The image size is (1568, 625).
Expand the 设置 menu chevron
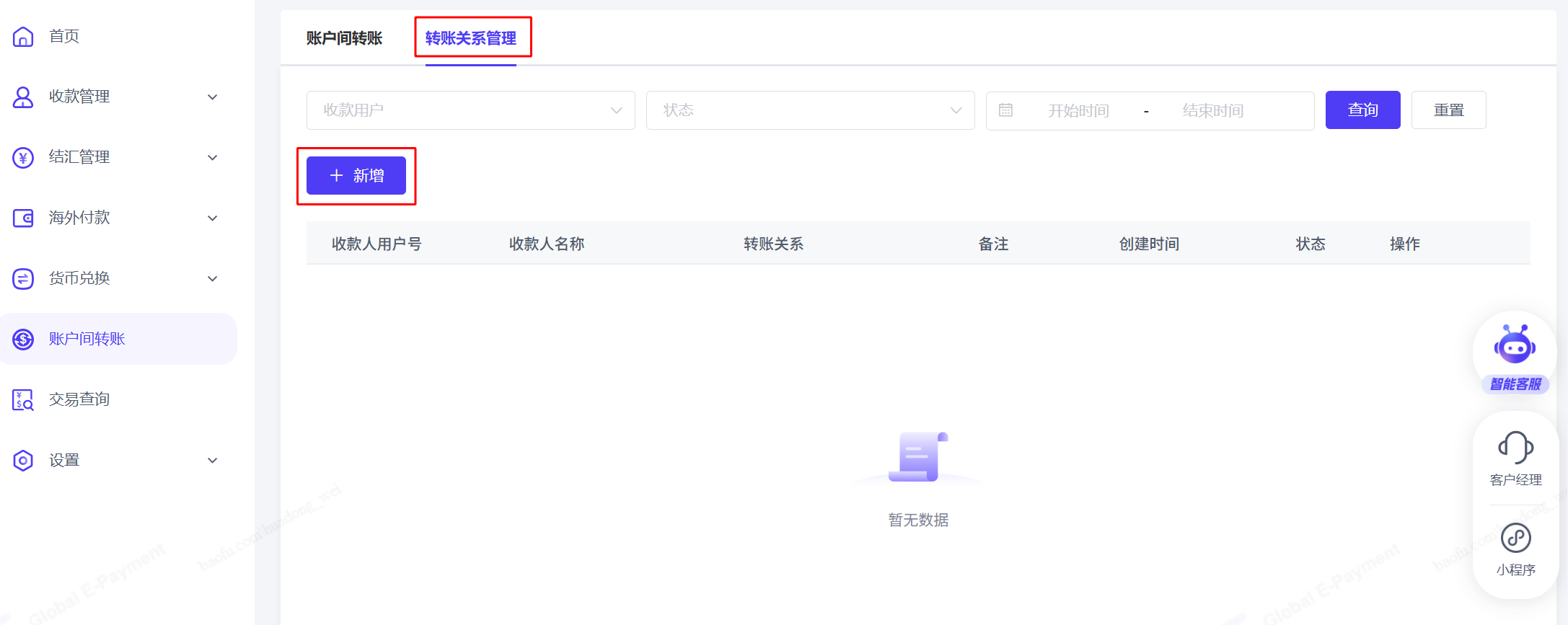pyautogui.click(x=213, y=460)
